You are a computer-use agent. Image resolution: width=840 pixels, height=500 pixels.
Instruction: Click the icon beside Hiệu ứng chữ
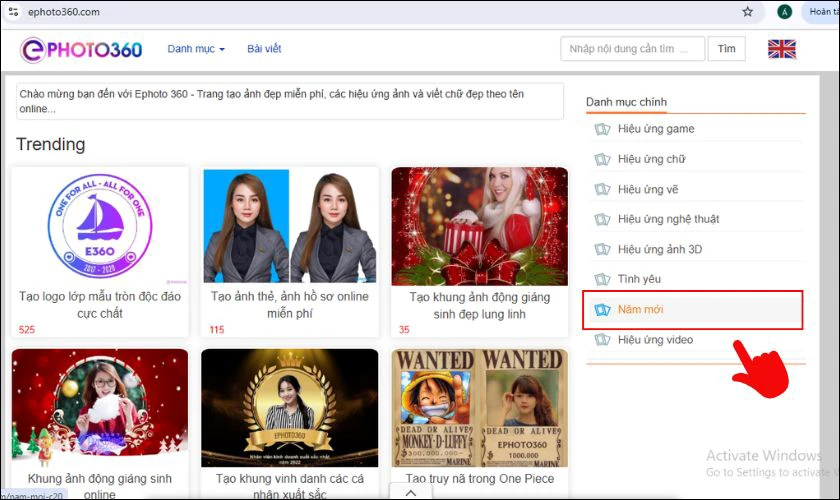(x=602, y=159)
